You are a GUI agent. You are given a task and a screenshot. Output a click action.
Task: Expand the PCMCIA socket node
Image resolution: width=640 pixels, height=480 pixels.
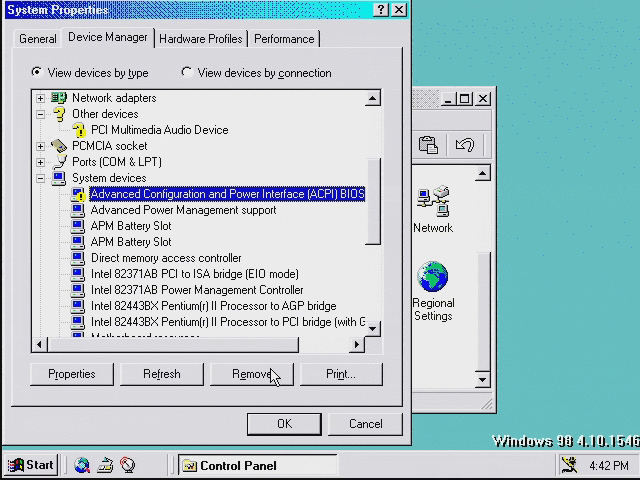pyautogui.click(x=40, y=146)
